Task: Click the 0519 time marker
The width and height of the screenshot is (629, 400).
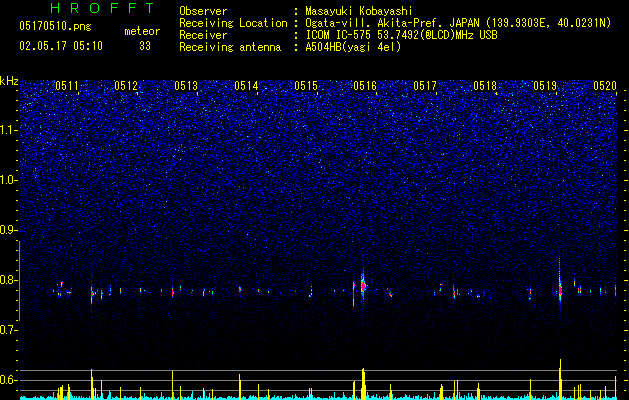Action: coord(544,86)
